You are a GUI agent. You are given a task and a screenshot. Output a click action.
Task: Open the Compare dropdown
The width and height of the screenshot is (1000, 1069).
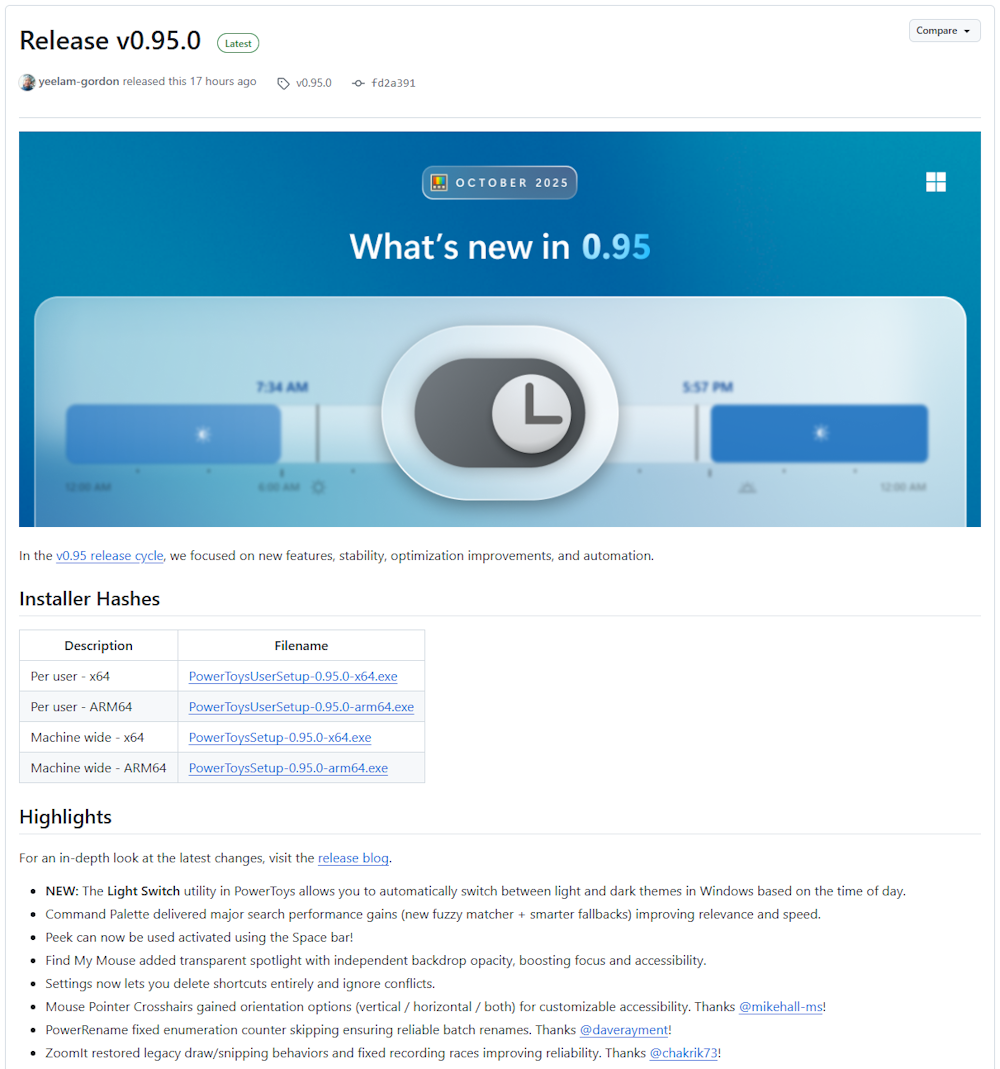944,31
